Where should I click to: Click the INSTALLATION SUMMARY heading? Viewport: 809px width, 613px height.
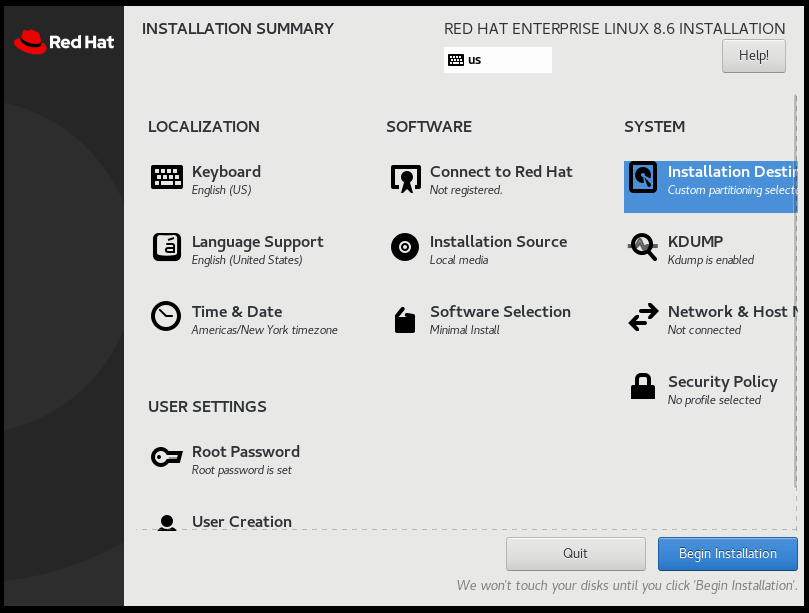point(238,29)
